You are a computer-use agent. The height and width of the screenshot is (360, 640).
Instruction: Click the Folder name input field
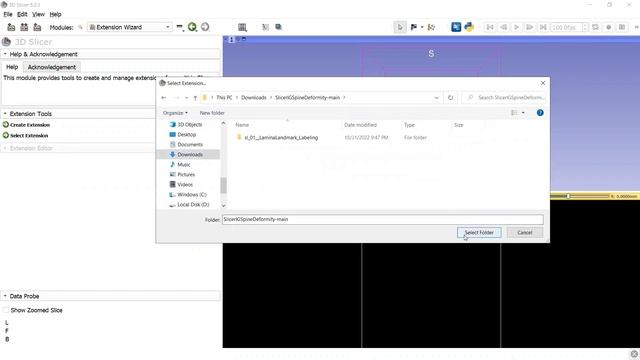(x=382, y=219)
